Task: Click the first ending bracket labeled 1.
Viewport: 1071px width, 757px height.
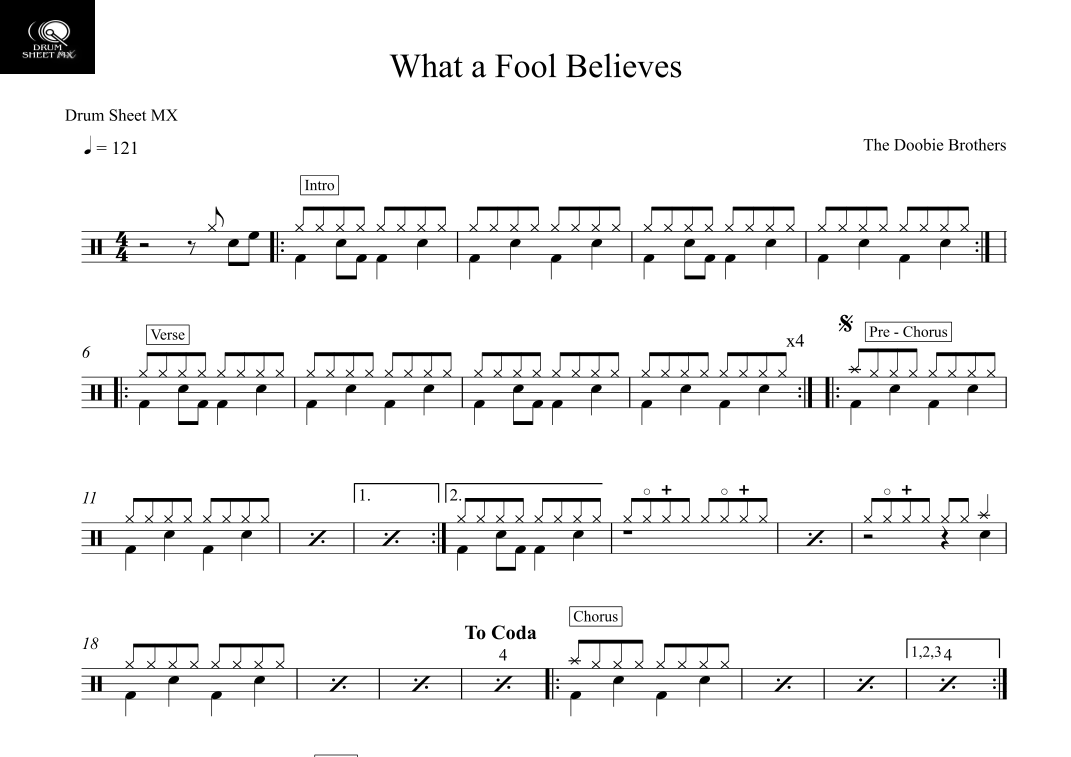Action: click(396, 493)
